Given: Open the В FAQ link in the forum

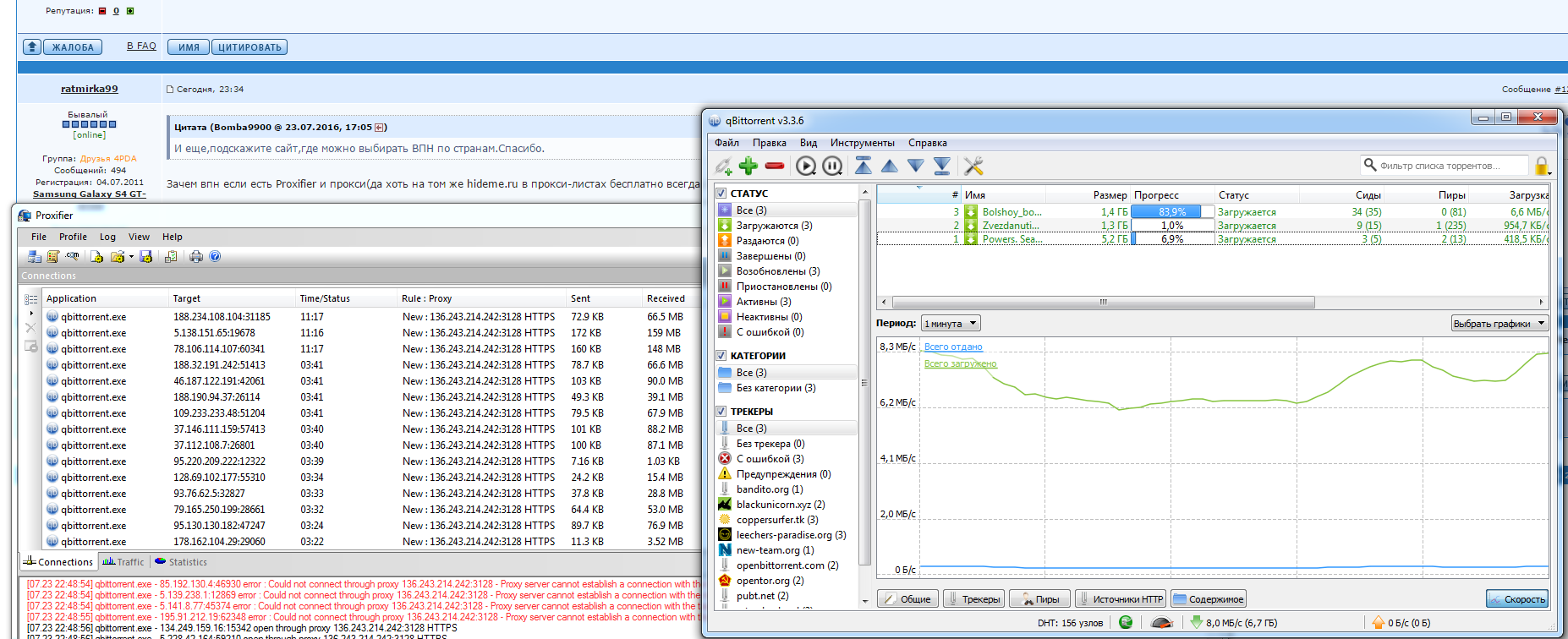Looking at the screenshot, I should point(141,46).
